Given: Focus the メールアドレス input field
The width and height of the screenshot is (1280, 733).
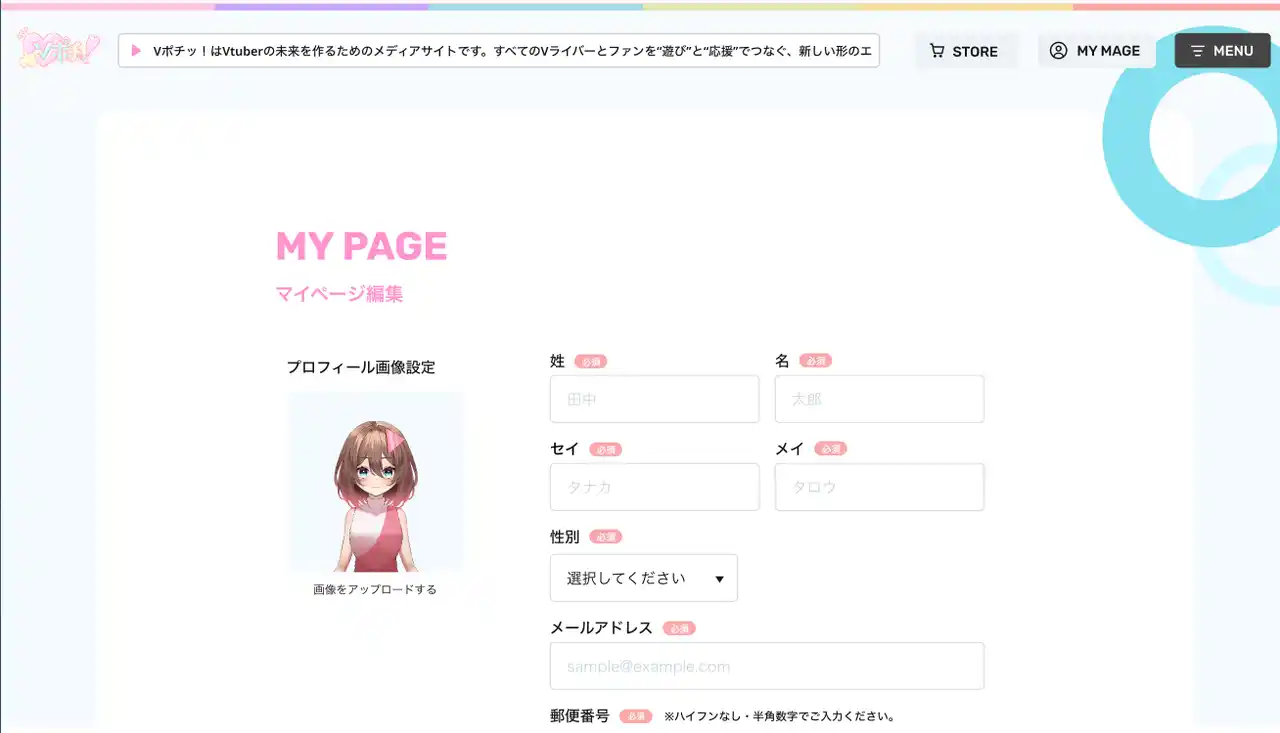Looking at the screenshot, I should (x=767, y=666).
